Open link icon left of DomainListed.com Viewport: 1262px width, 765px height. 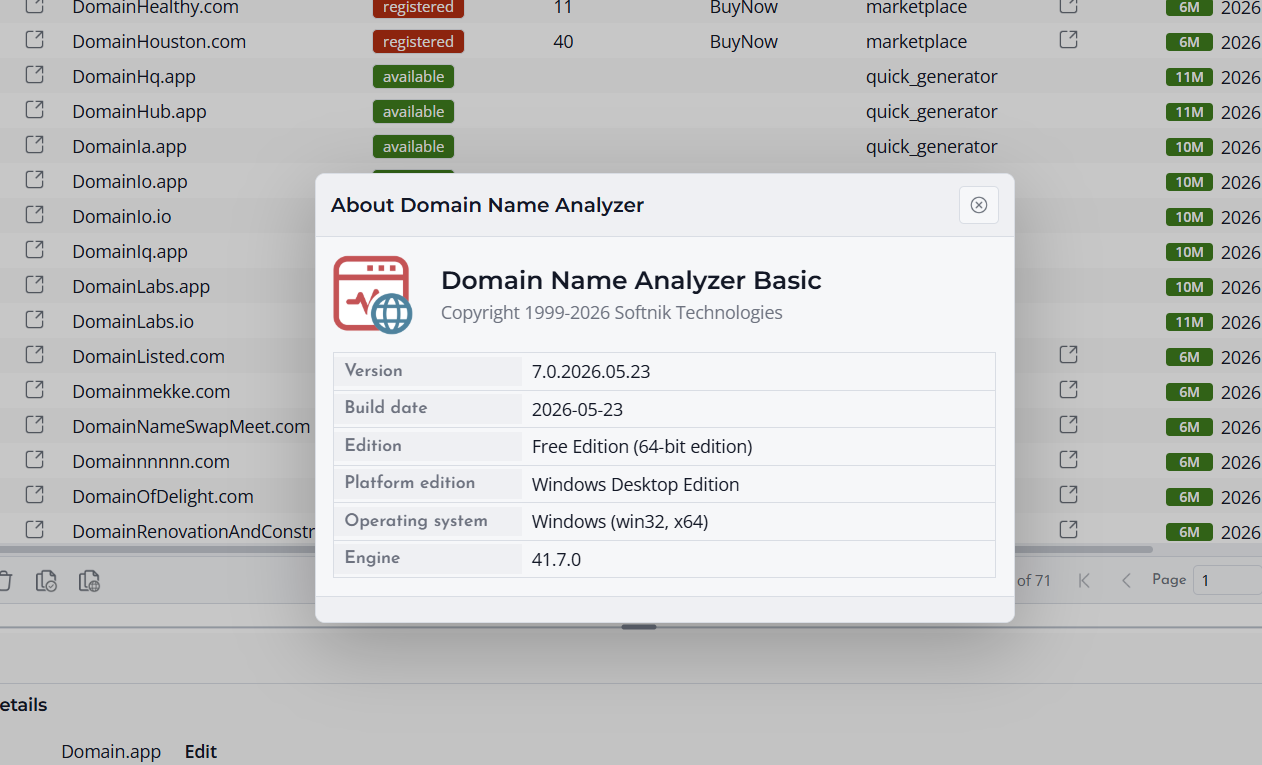[x=34, y=355]
